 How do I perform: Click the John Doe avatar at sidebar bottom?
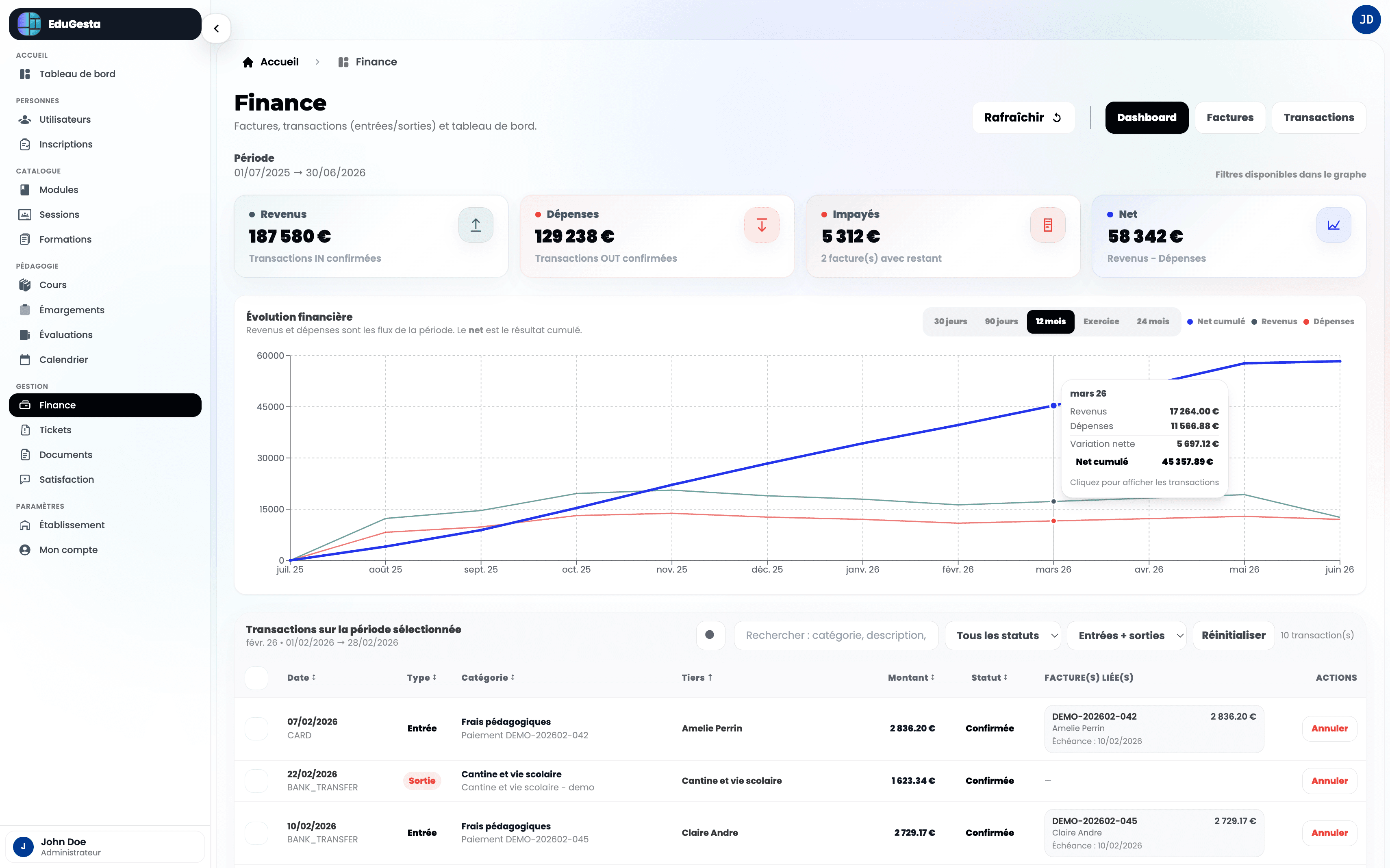click(x=24, y=846)
